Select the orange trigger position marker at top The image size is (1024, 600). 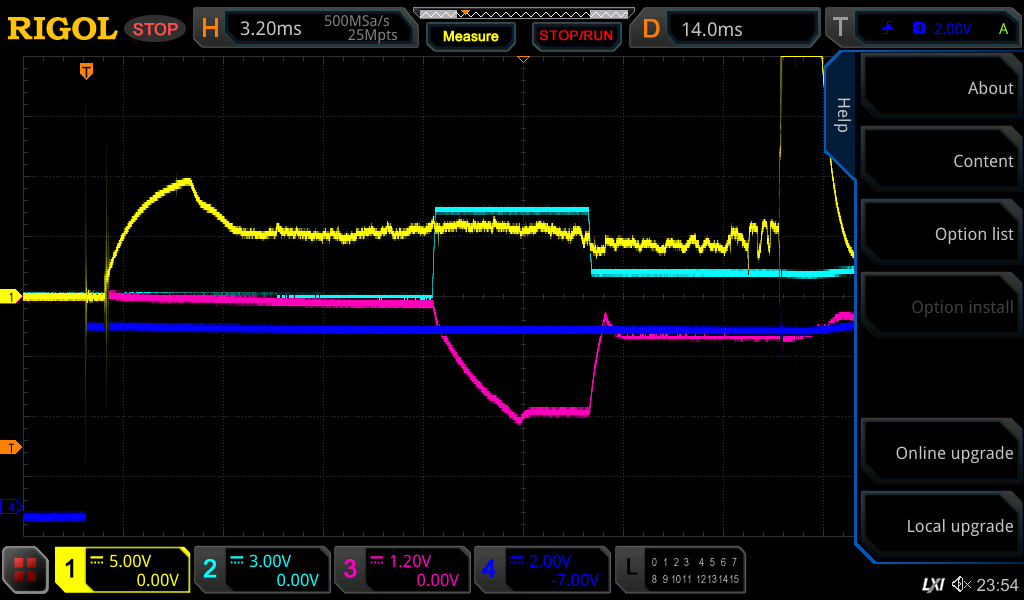[87, 70]
